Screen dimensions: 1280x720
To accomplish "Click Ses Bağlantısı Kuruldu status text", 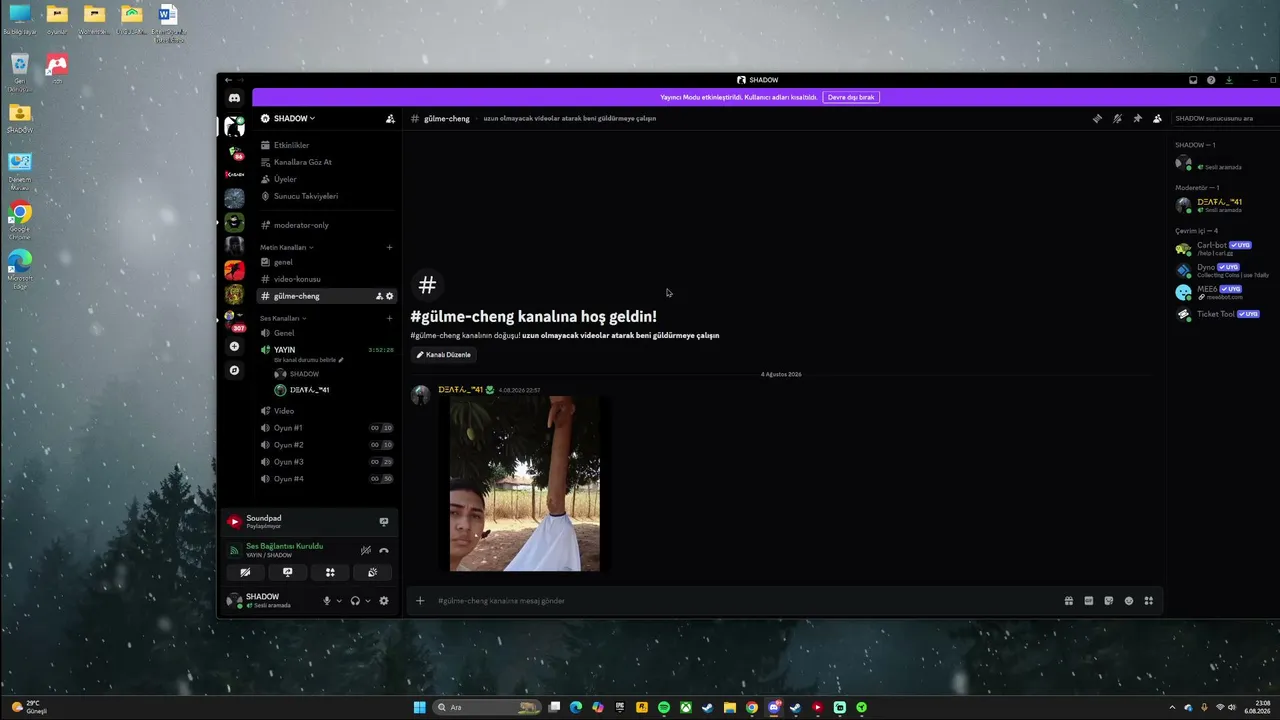I will 285,546.
